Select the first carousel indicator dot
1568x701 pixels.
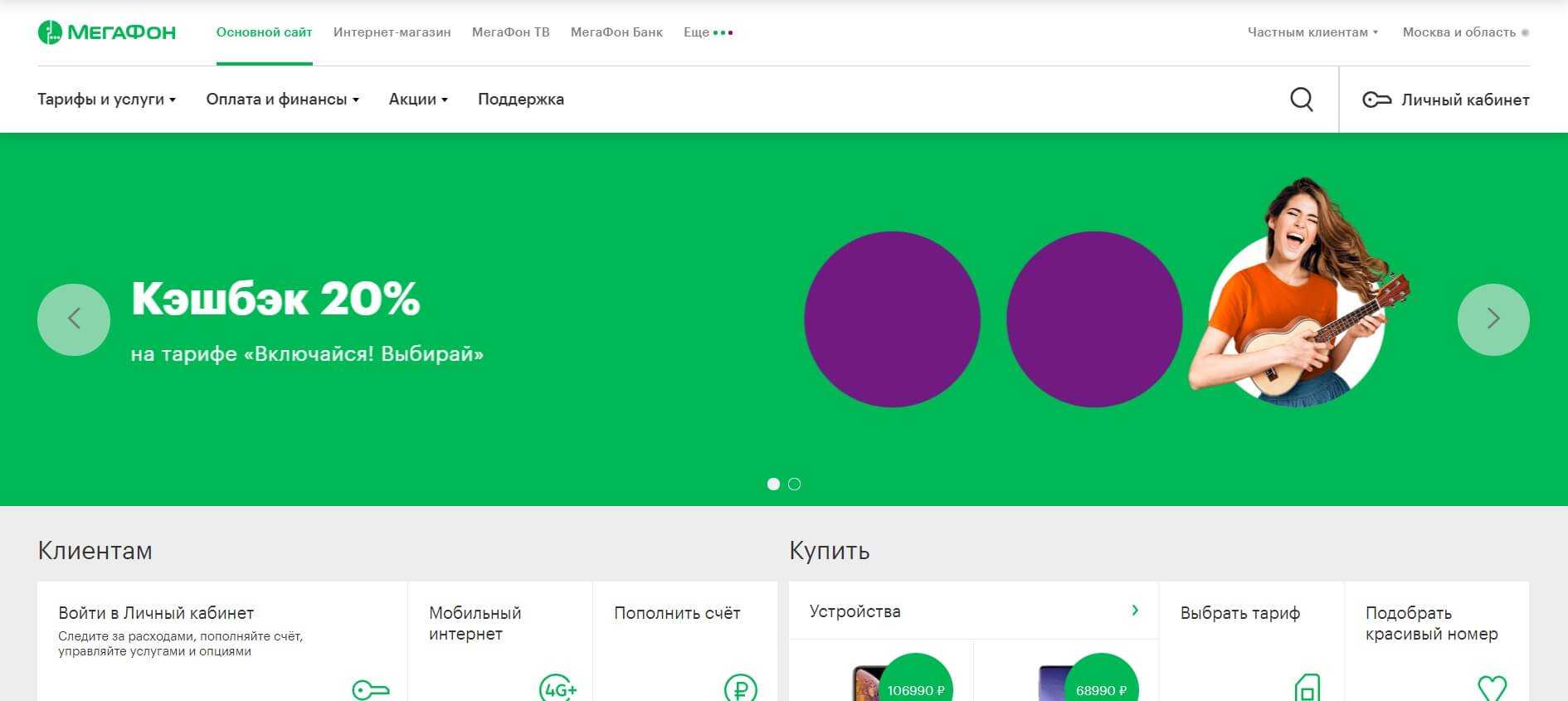[773, 484]
